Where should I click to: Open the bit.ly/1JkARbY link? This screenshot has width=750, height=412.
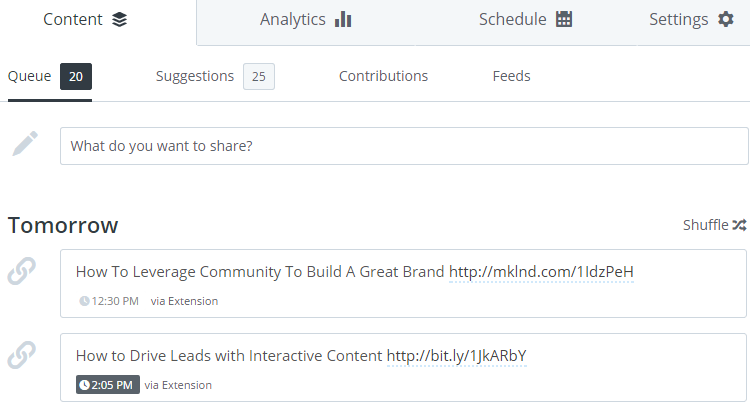coord(456,356)
